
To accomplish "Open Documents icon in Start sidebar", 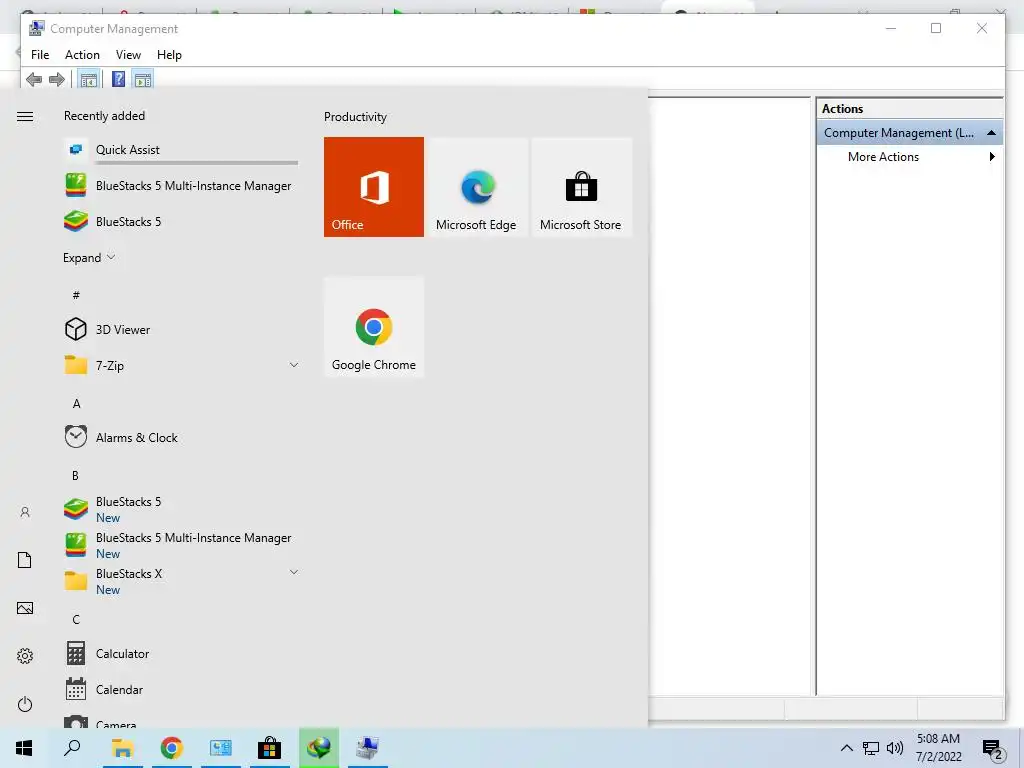I will (25, 560).
